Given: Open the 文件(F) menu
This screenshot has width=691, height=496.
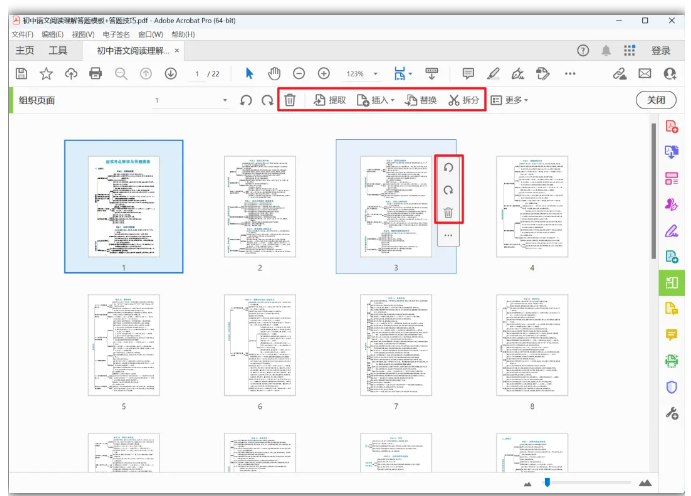Looking at the screenshot, I should coord(22,34).
